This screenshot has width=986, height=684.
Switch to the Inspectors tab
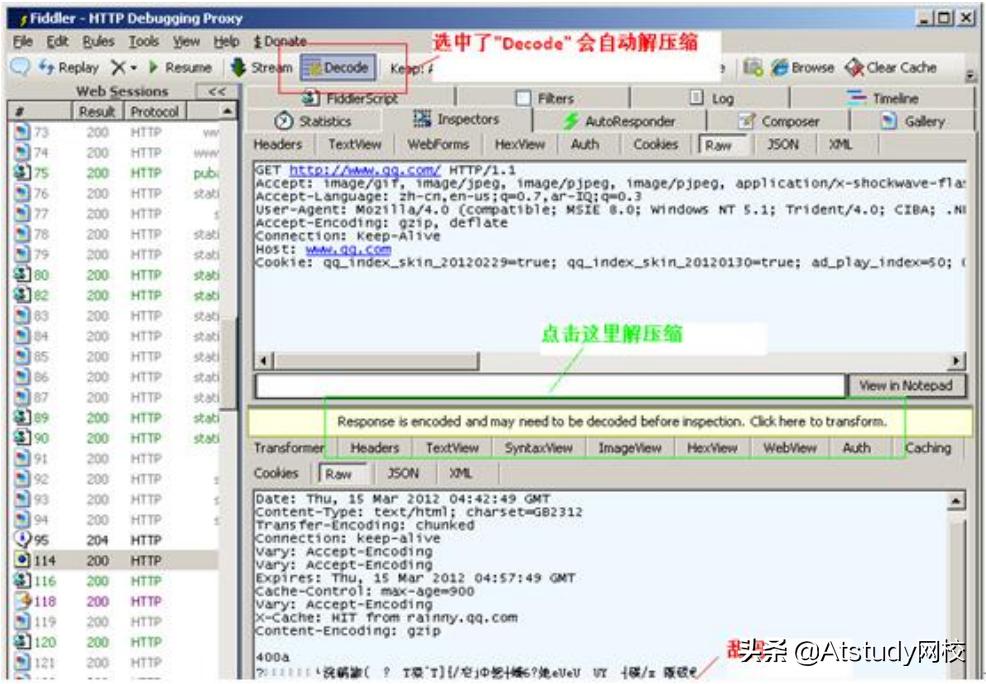[x=457, y=119]
